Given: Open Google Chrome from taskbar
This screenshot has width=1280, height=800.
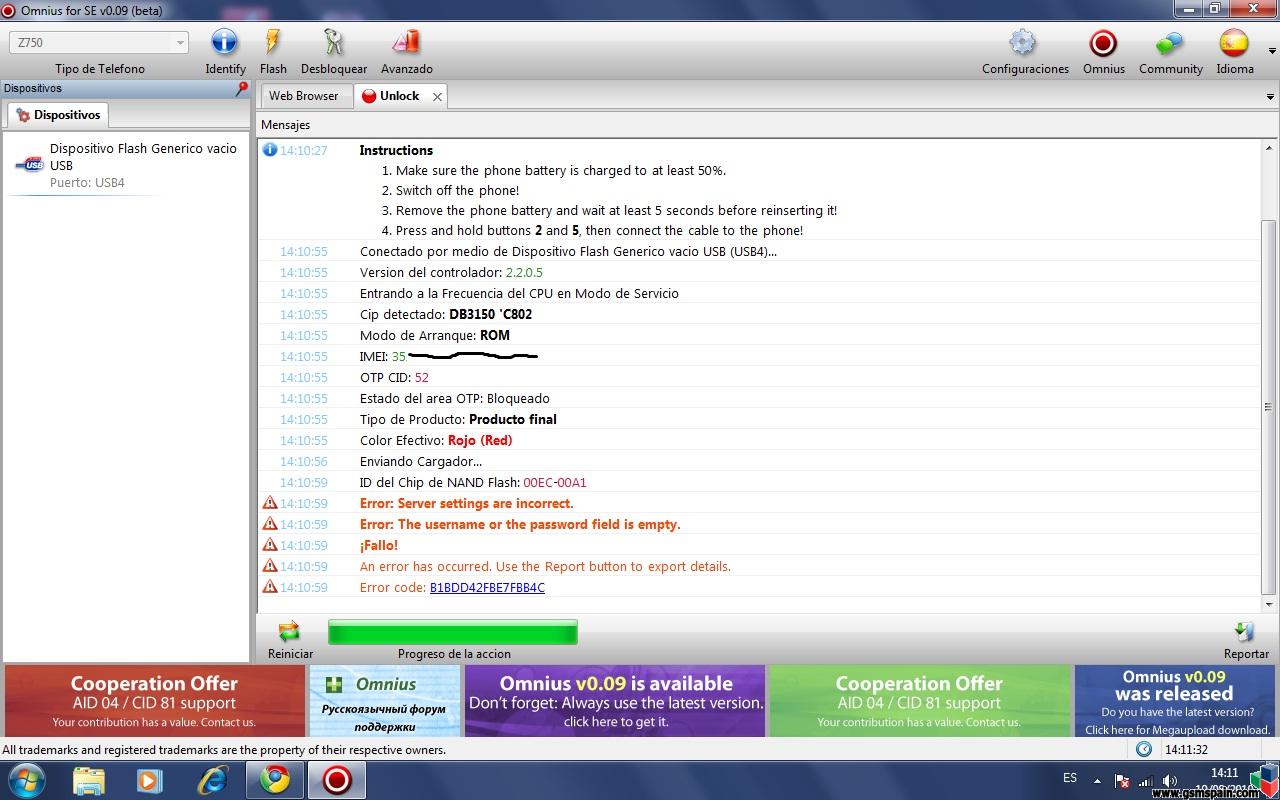Looking at the screenshot, I should [275, 779].
